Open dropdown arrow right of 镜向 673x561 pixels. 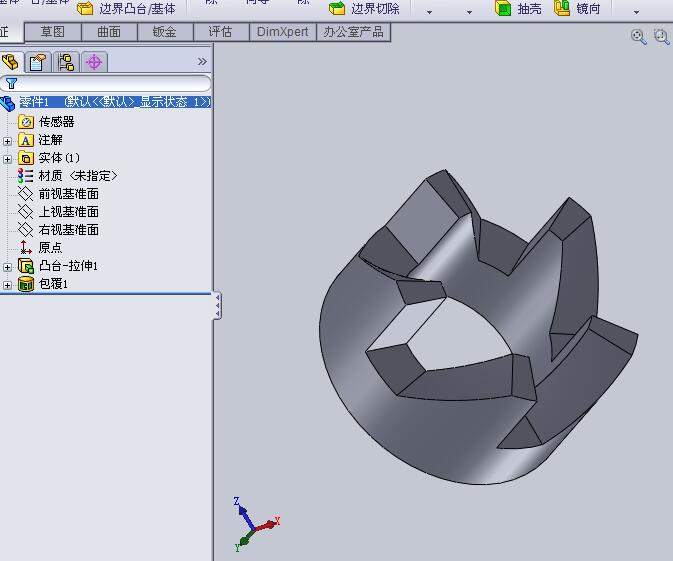point(636,12)
